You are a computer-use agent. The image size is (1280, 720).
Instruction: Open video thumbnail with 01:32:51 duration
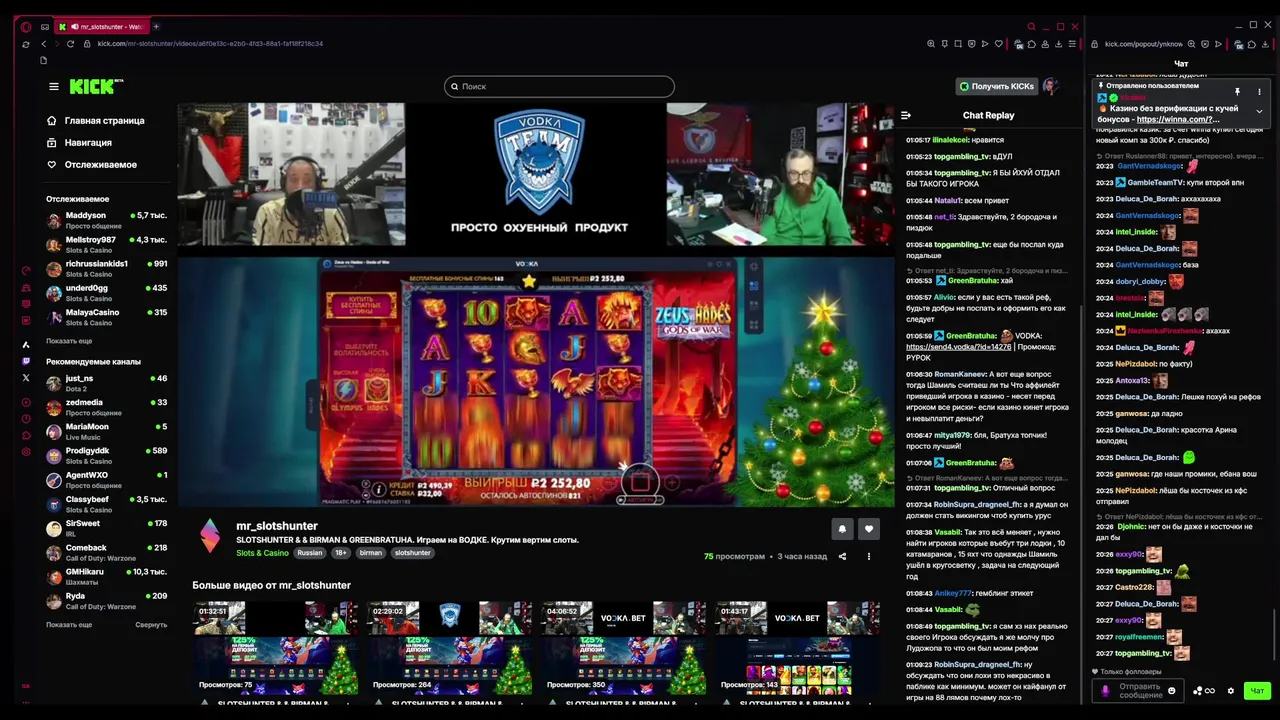pos(275,647)
